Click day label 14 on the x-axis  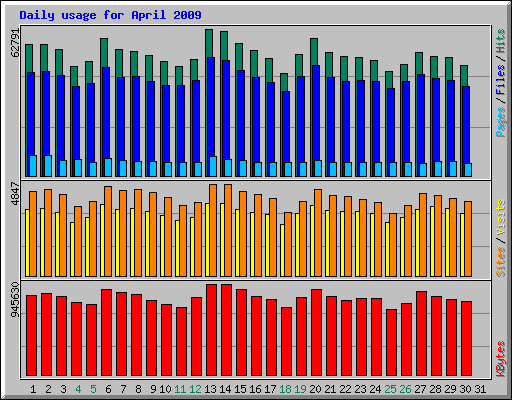pyautogui.click(x=225, y=389)
